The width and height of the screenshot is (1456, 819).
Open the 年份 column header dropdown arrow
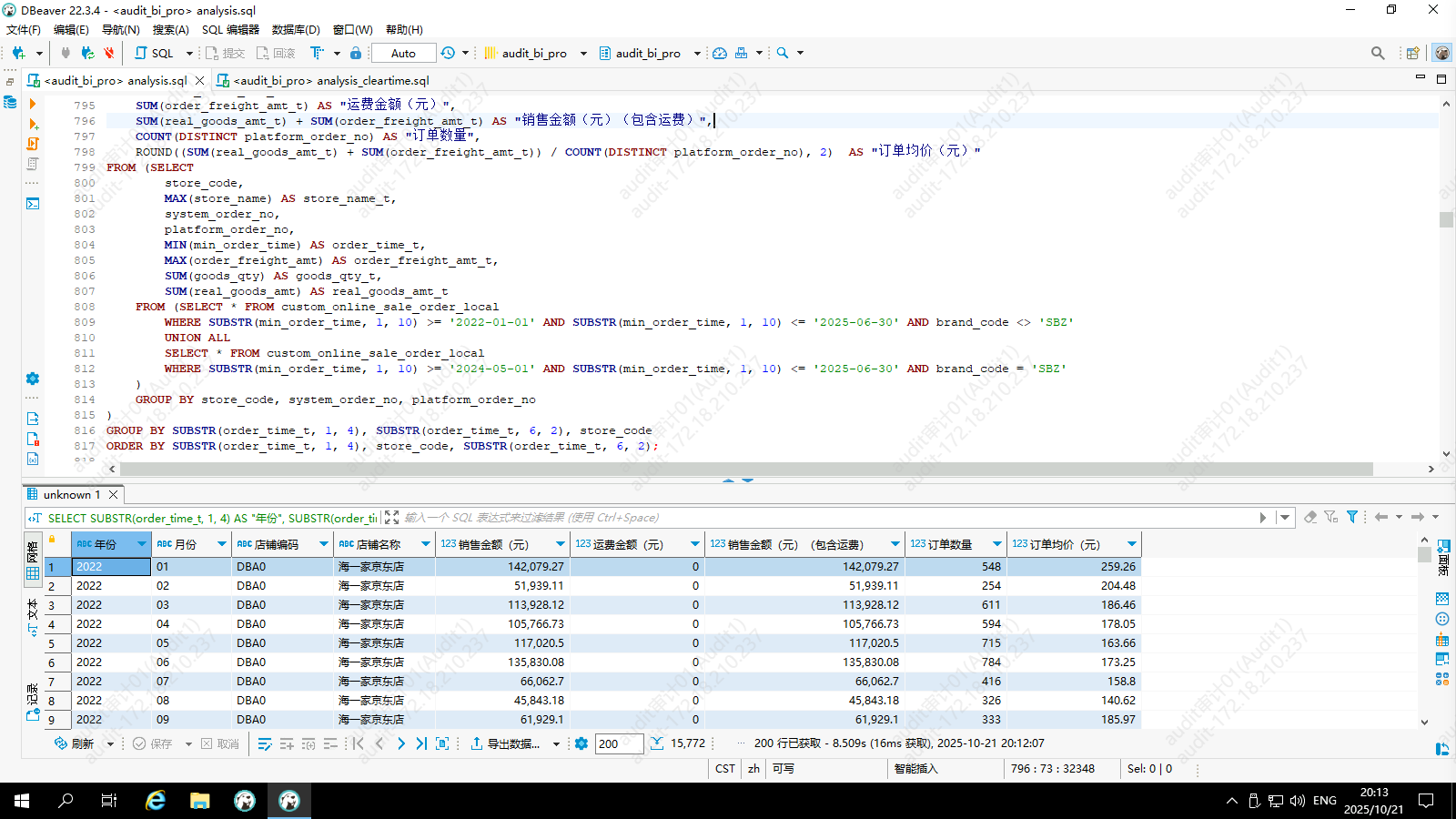pyautogui.click(x=141, y=544)
